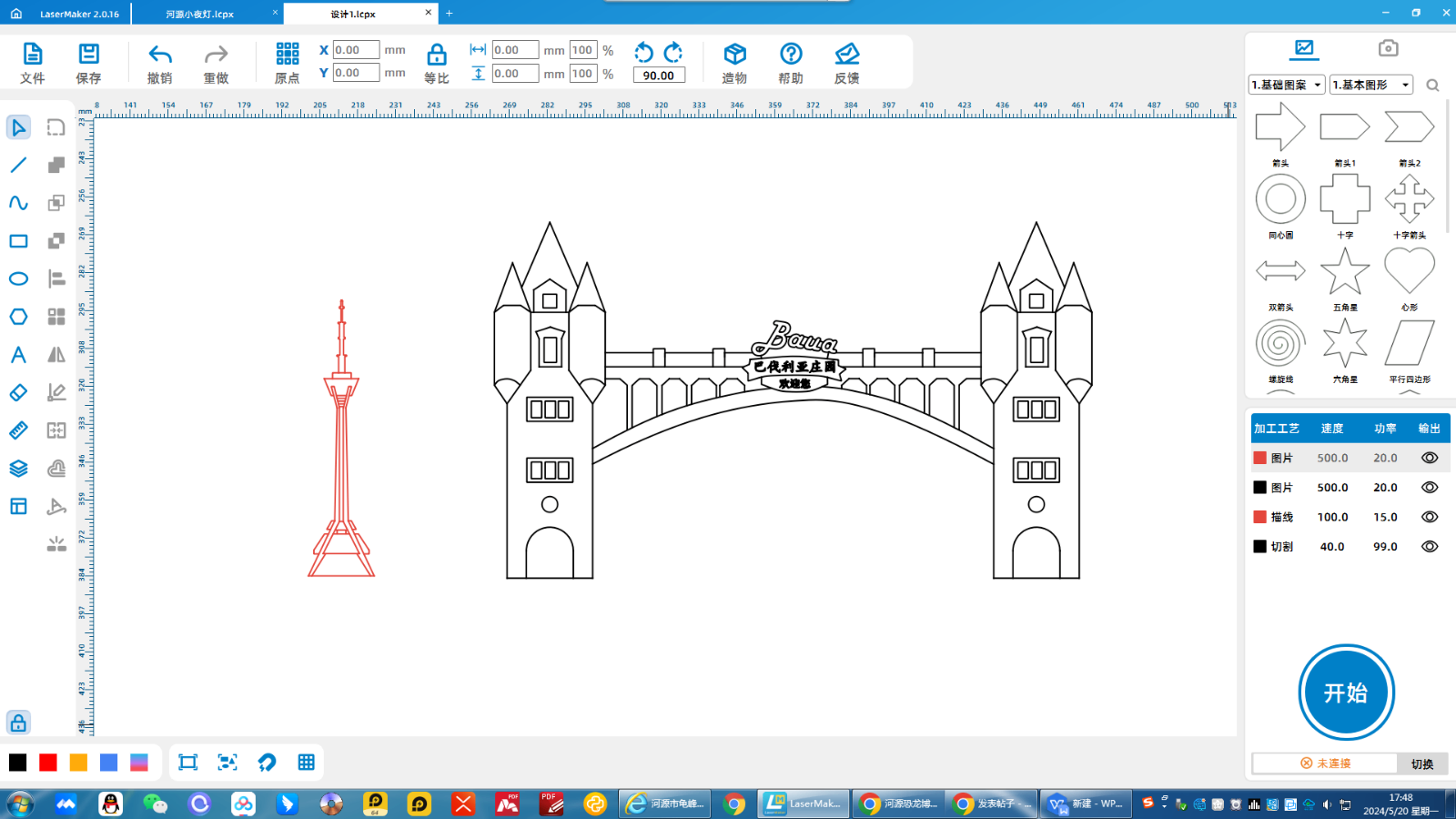Click the X coordinate input field

(x=356, y=50)
